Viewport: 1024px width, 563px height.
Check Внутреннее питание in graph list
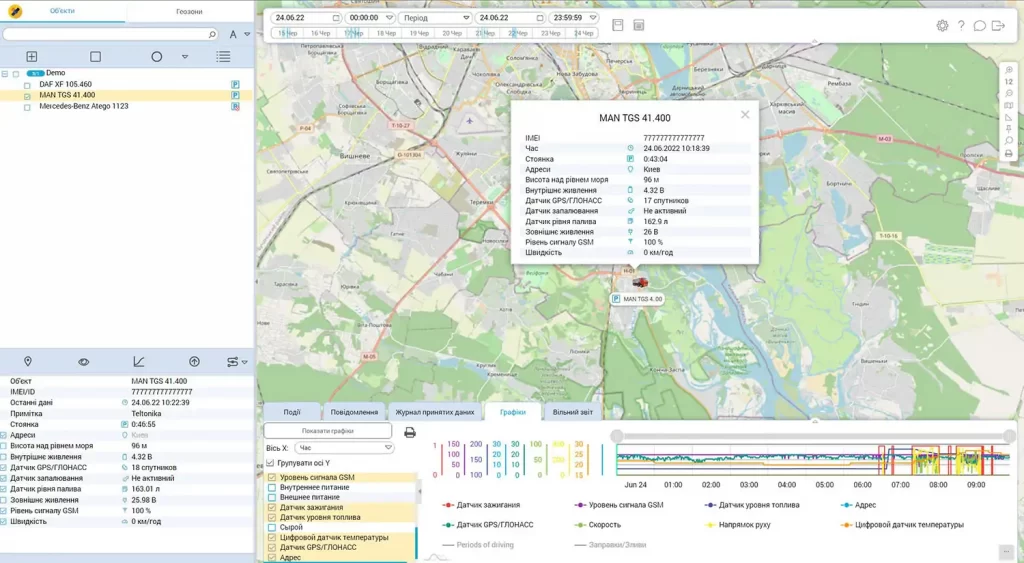(272, 487)
